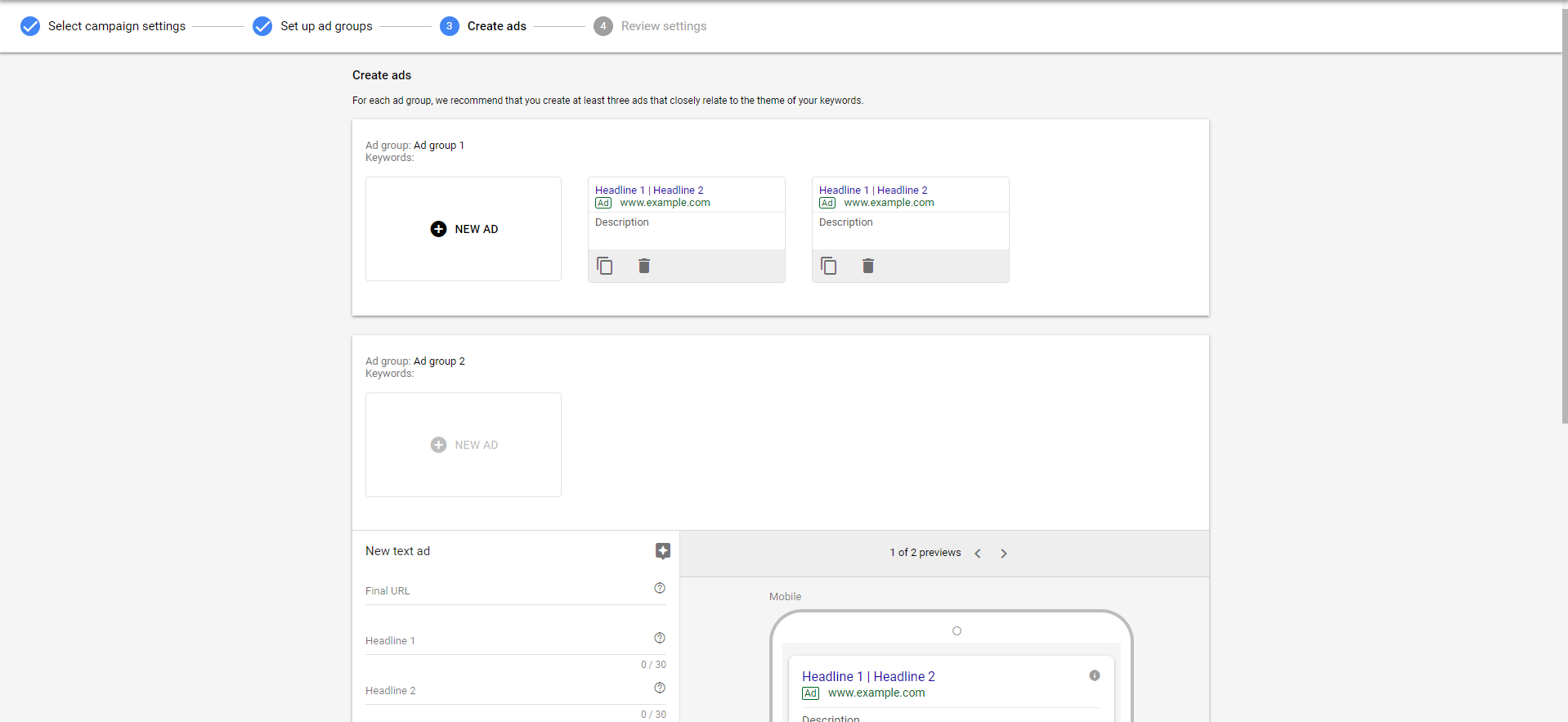
Task: Click the plus icon on Ad group 1 NEW AD
Action: 438,229
